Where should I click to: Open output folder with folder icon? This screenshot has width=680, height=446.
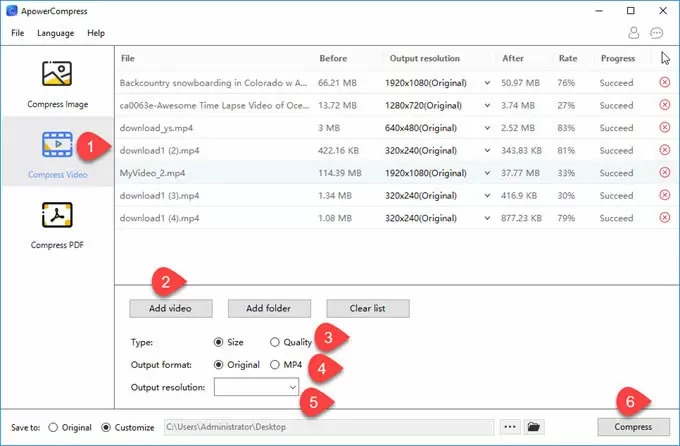pyautogui.click(x=534, y=427)
